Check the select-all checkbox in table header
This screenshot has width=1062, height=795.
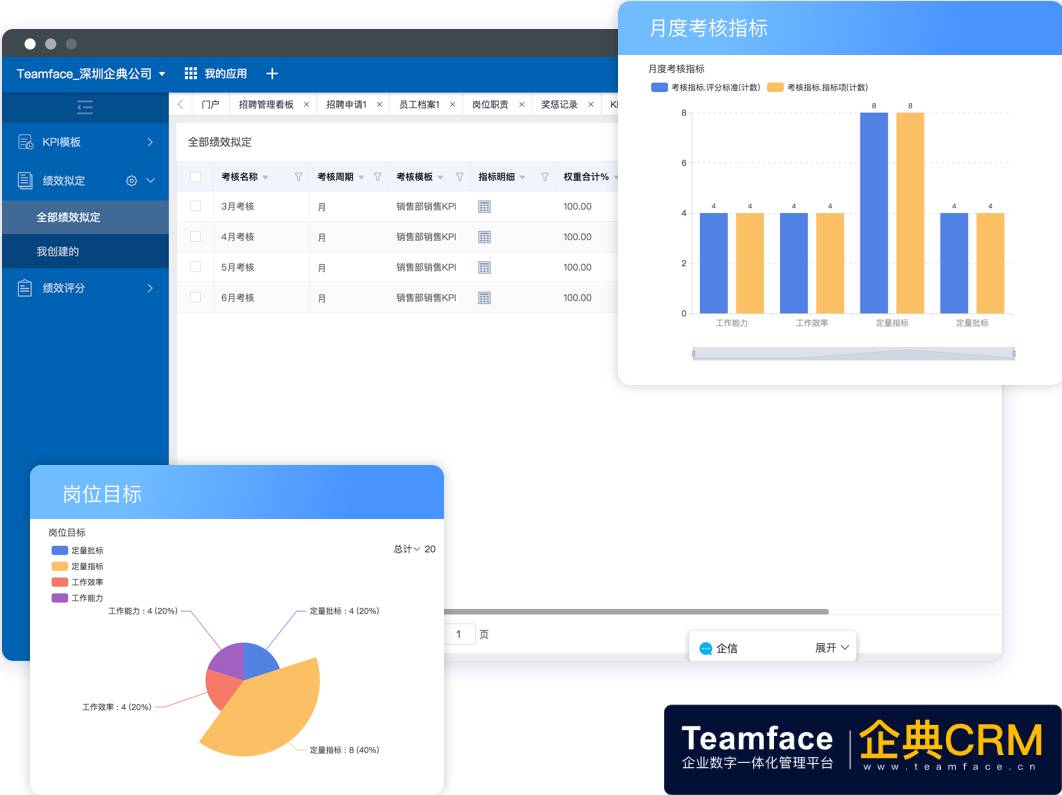tap(194, 176)
